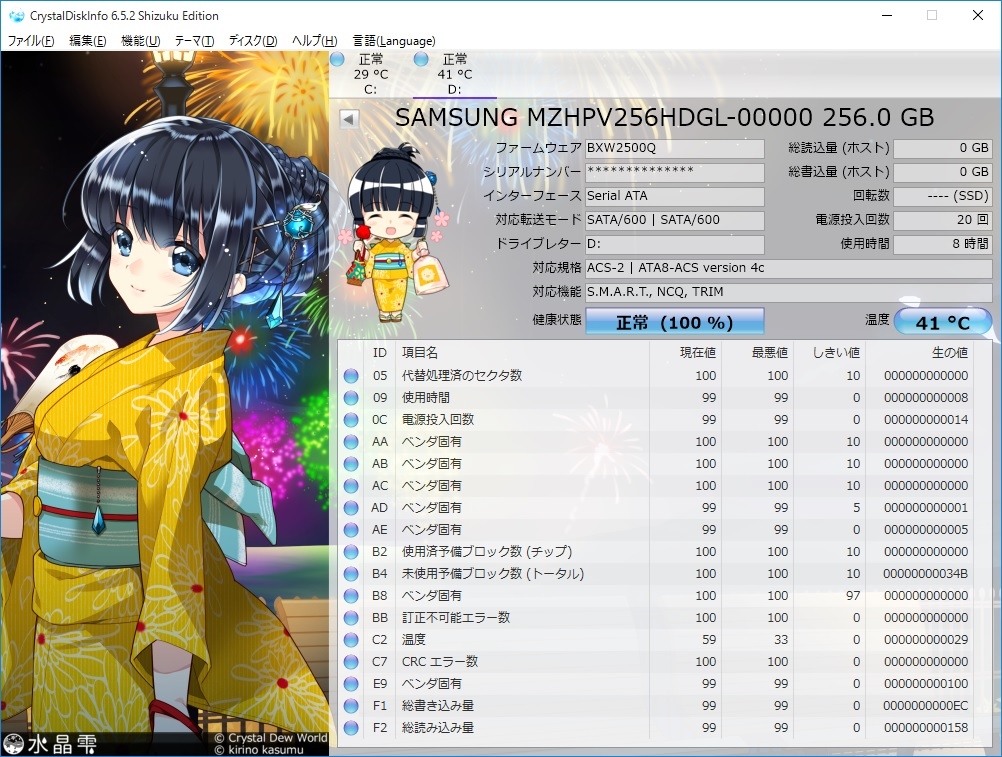Click the firmware field BXW2500Q

(x=675, y=148)
